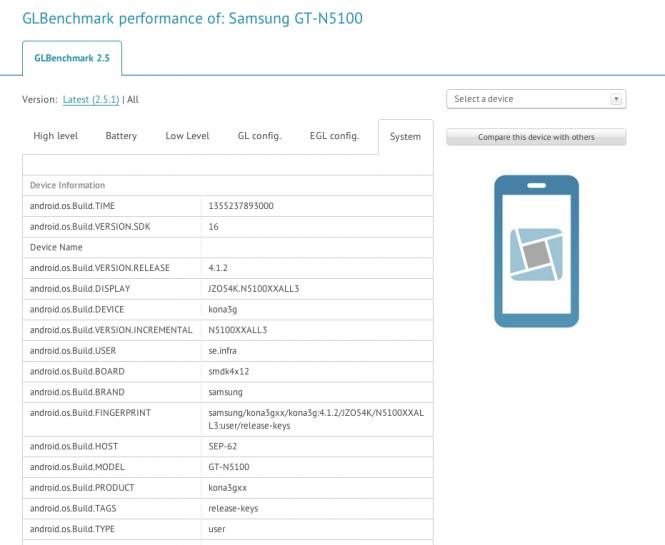The width and height of the screenshot is (665, 545).
Task: Click the build fingerprint value text
Action: pyautogui.click(x=315, y=419)
